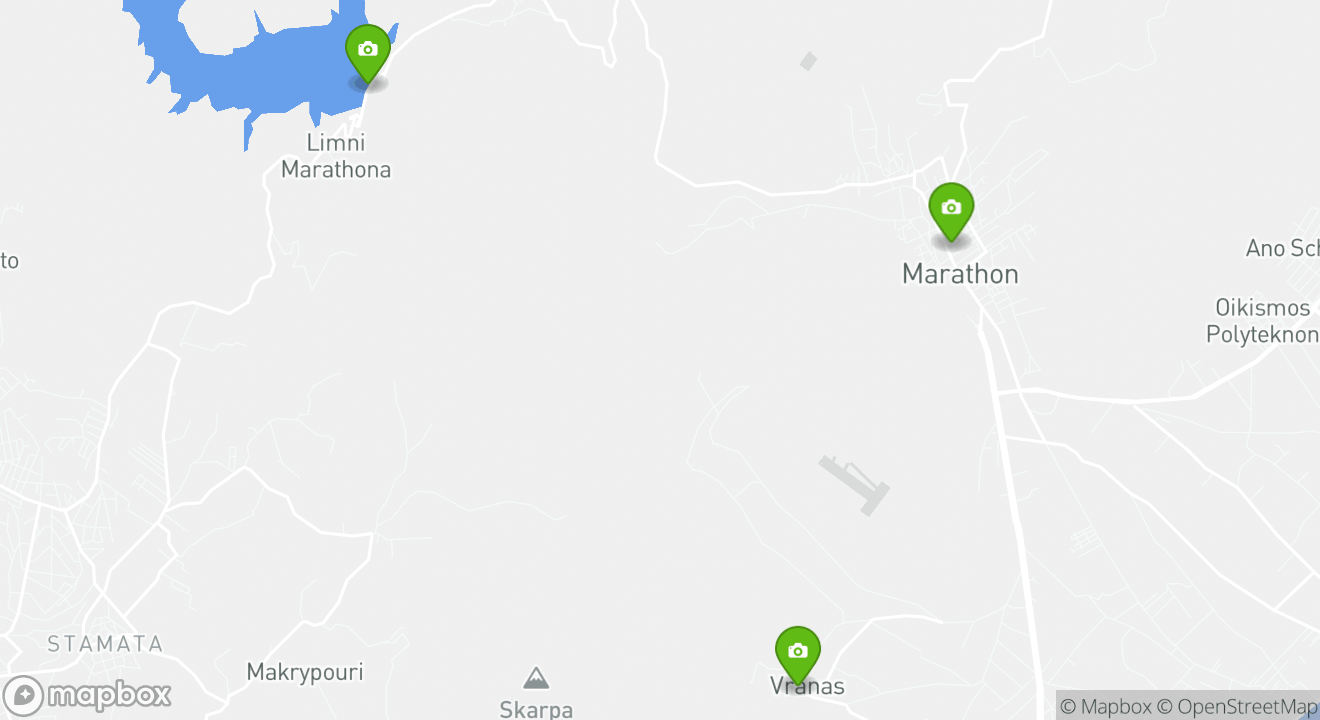
Task: Click the Vranas place label
Action: click(x=807, y=687)
